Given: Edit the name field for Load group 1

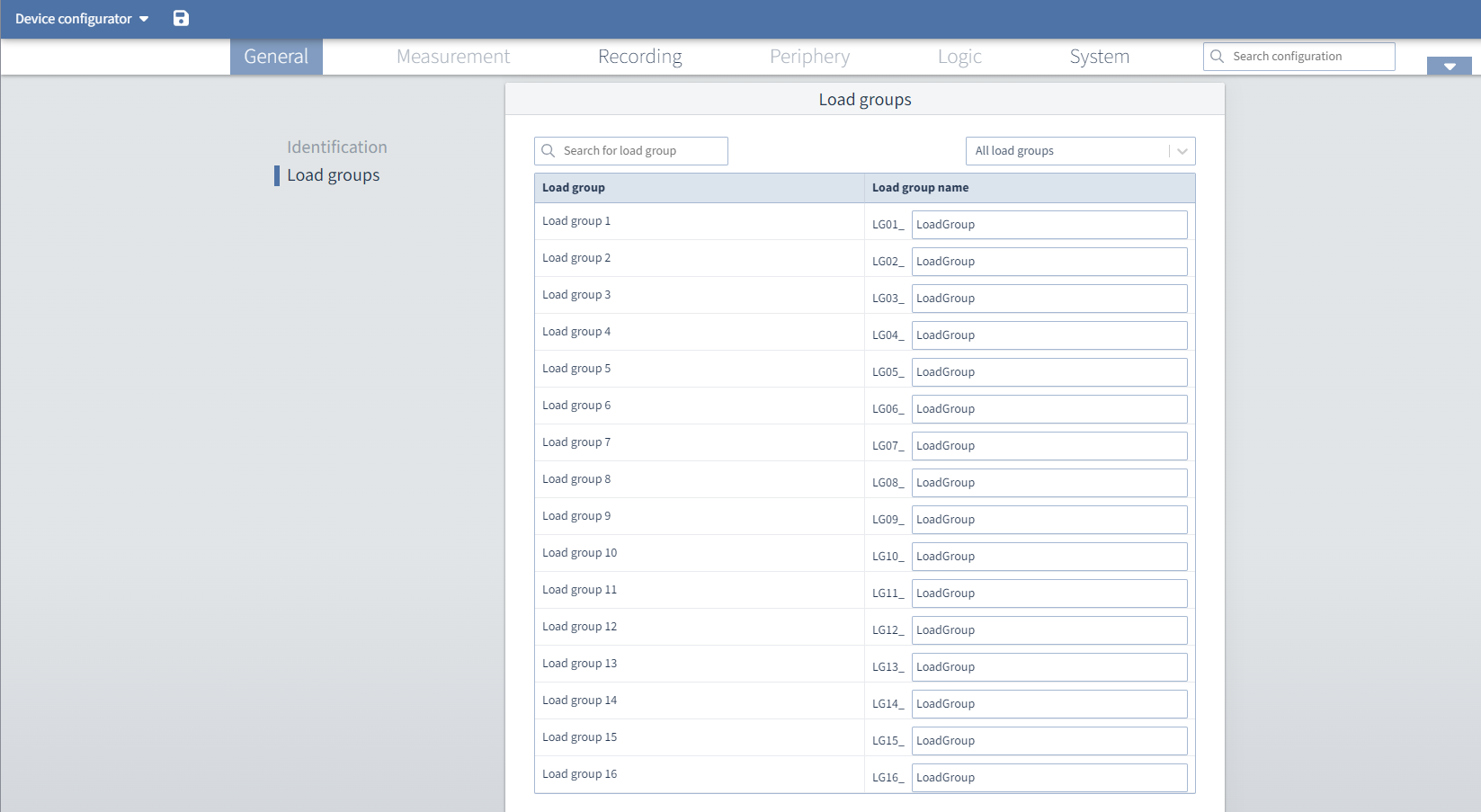Looking at the screenshot, I should pos(1048,224).
